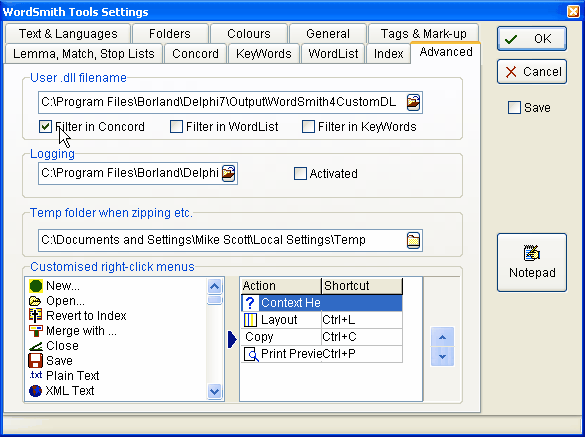Click the menu list scrollbar thumb
Screen dimensions: 585x437
215,300
